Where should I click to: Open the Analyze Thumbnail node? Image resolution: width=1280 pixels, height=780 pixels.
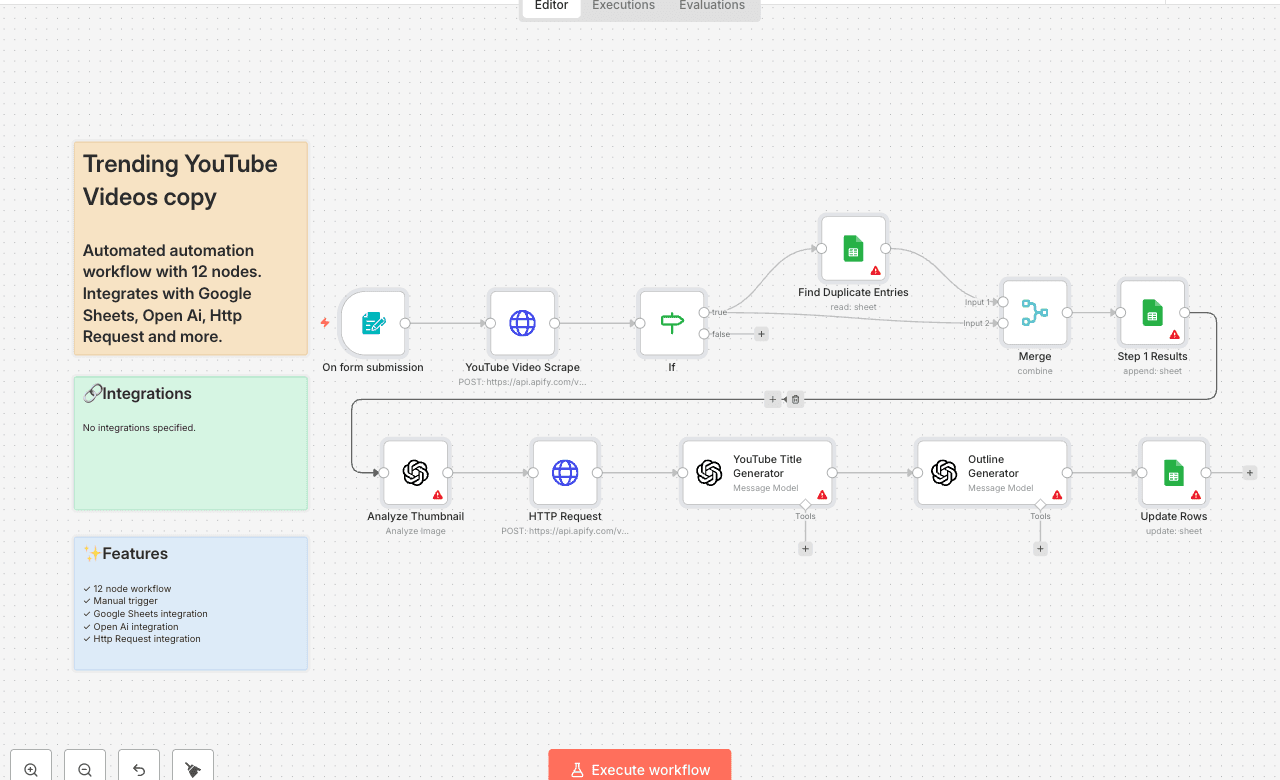[415, 472]
